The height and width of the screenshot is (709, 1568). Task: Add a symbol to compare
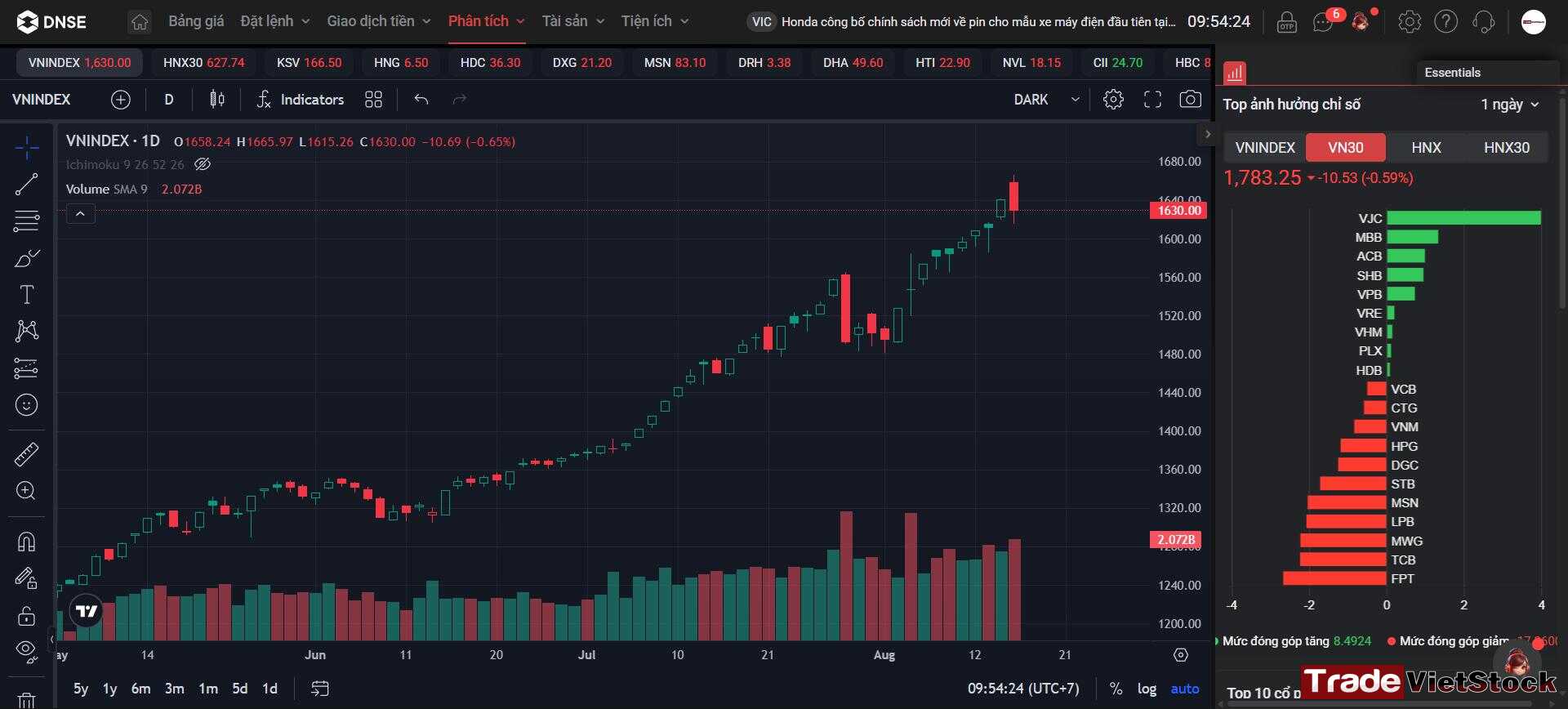(121, 100)
